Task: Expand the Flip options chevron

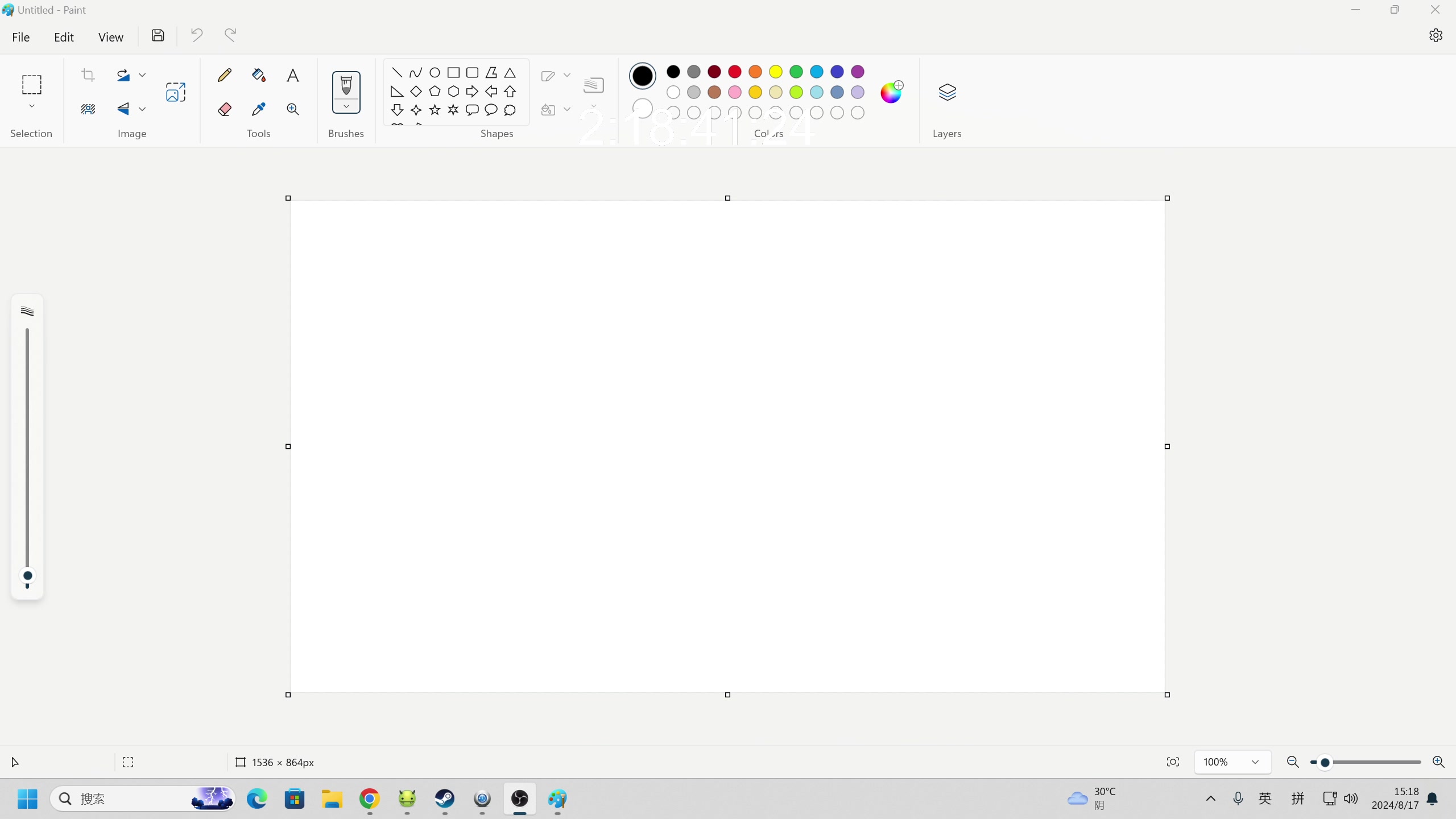Action: click(142, 109)
